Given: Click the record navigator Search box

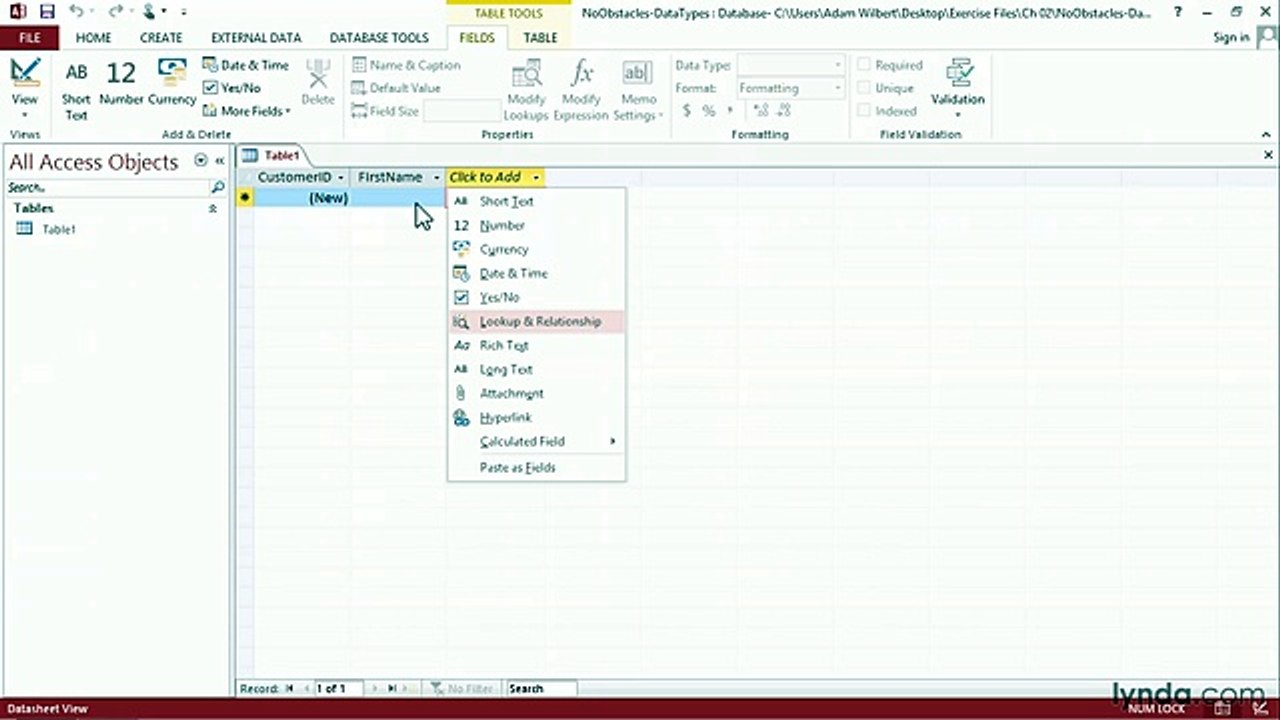Looking at the screenshot, I should [541, 688].
